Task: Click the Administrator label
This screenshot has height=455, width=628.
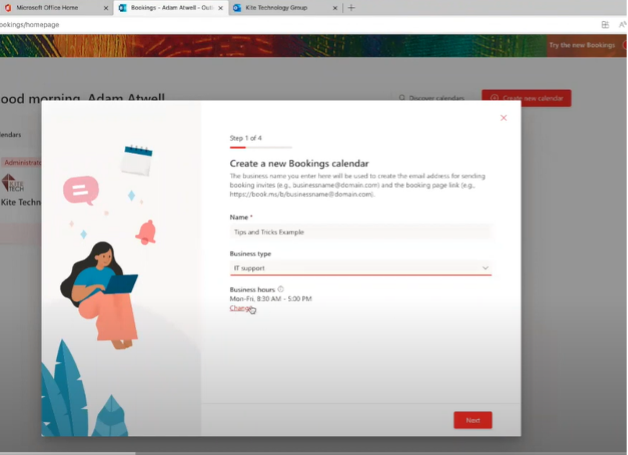Action: coord(22,163)
